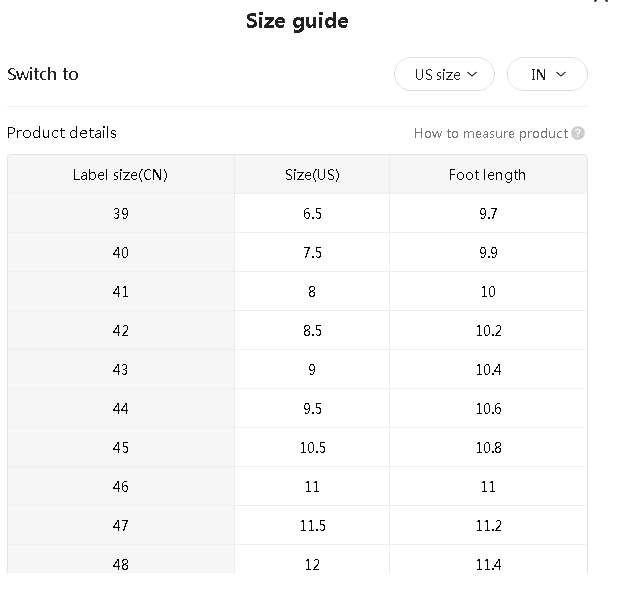620x603 pixels.
Task: Open the US size dropdown
Action: (444, 75)
